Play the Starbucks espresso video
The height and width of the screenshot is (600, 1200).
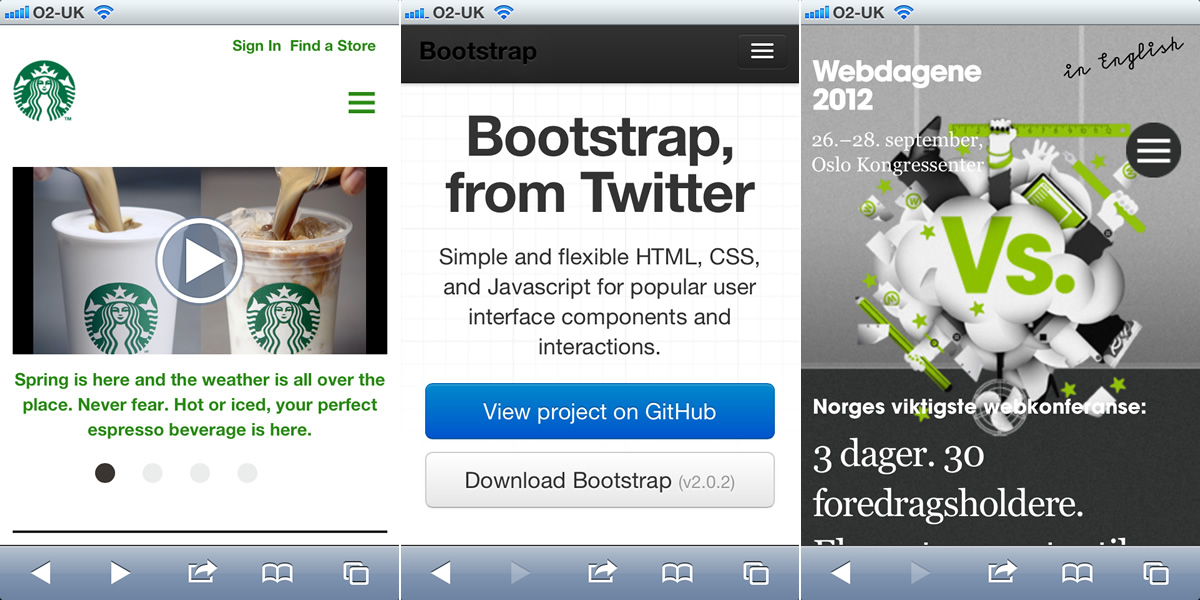pos(200,260)
